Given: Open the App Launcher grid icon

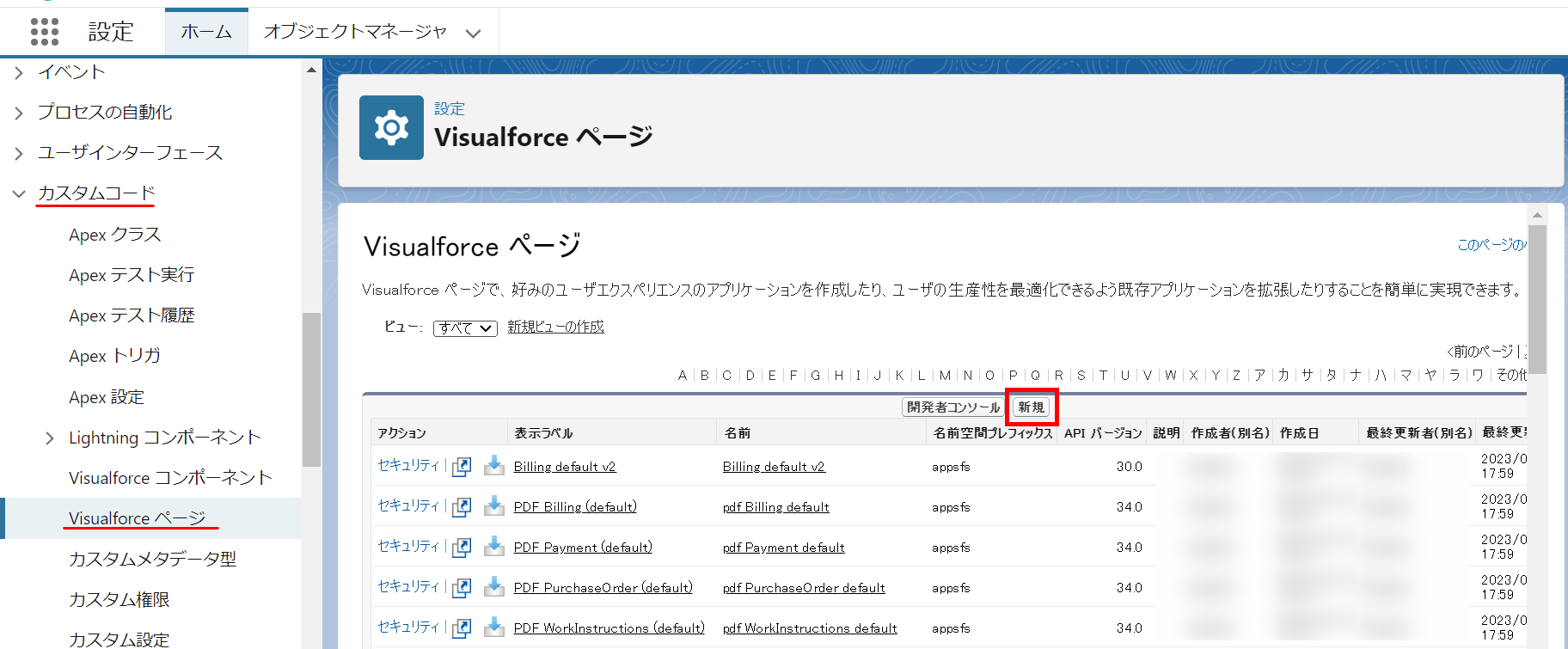Looking at the screenshot, I should pyautogui.click(x=45, y=32).
